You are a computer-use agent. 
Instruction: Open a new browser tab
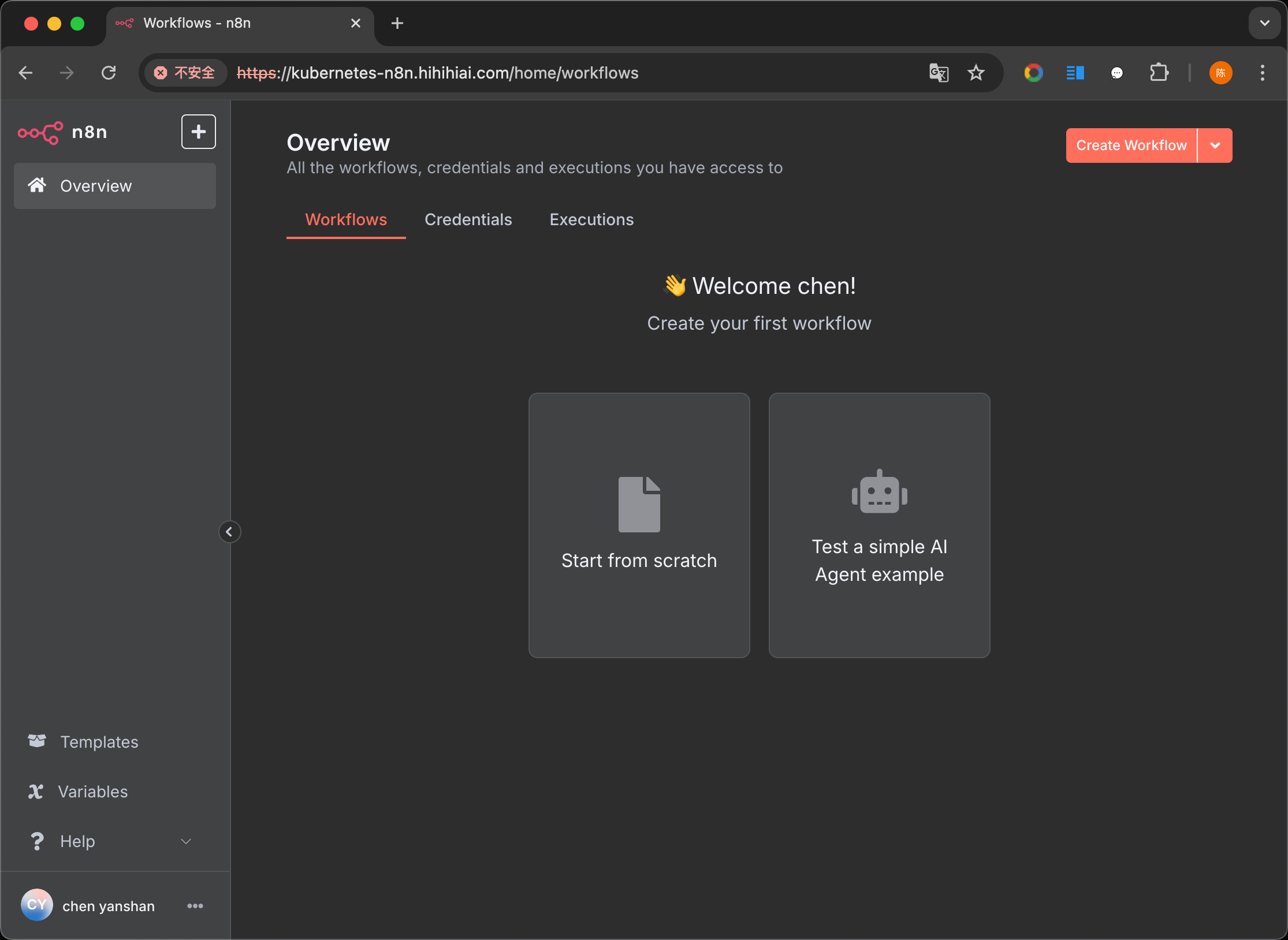point(397,23)
